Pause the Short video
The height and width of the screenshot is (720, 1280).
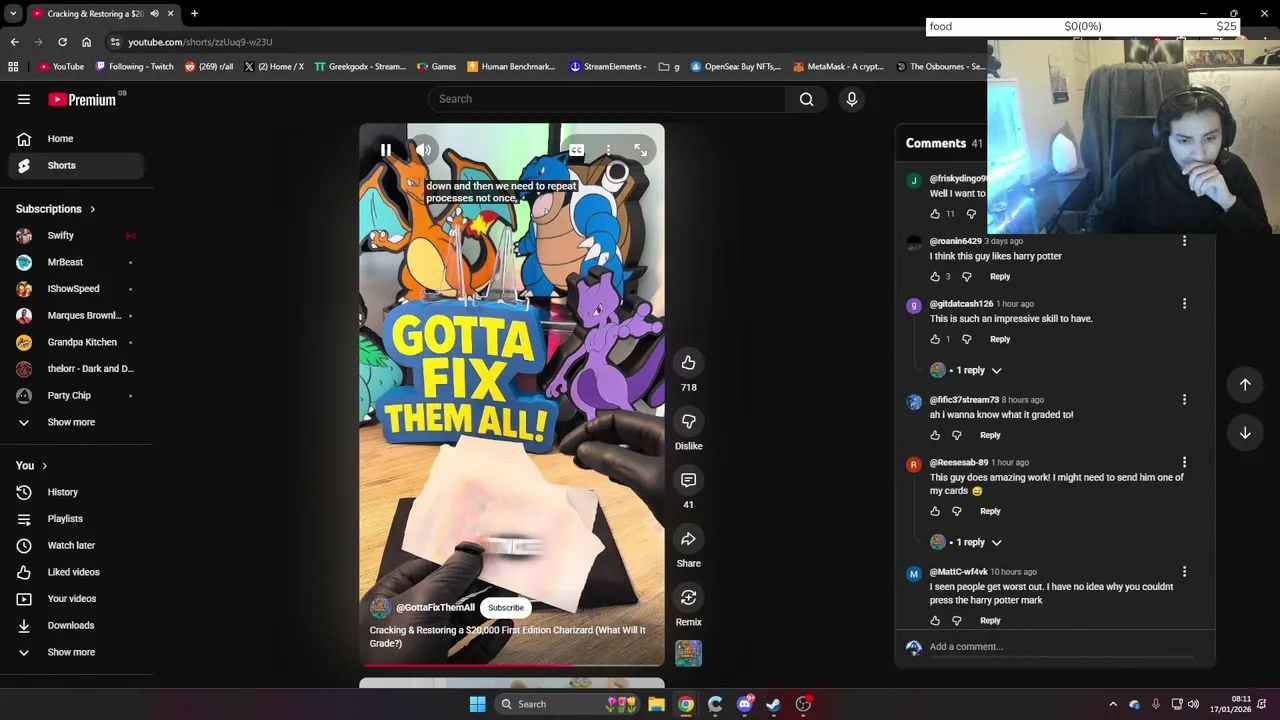coord(385,150)
